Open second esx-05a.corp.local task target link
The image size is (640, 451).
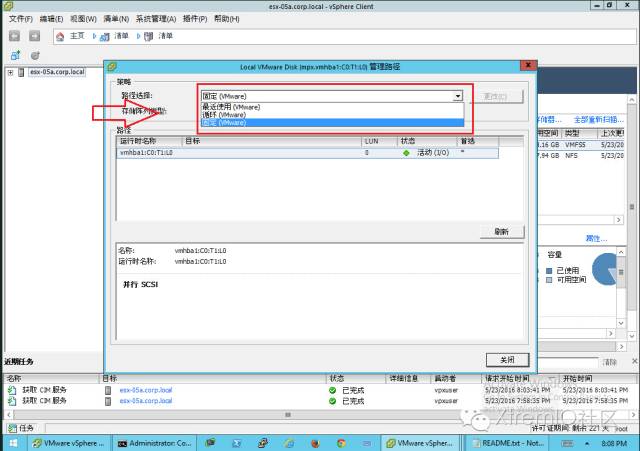point(146,401)
